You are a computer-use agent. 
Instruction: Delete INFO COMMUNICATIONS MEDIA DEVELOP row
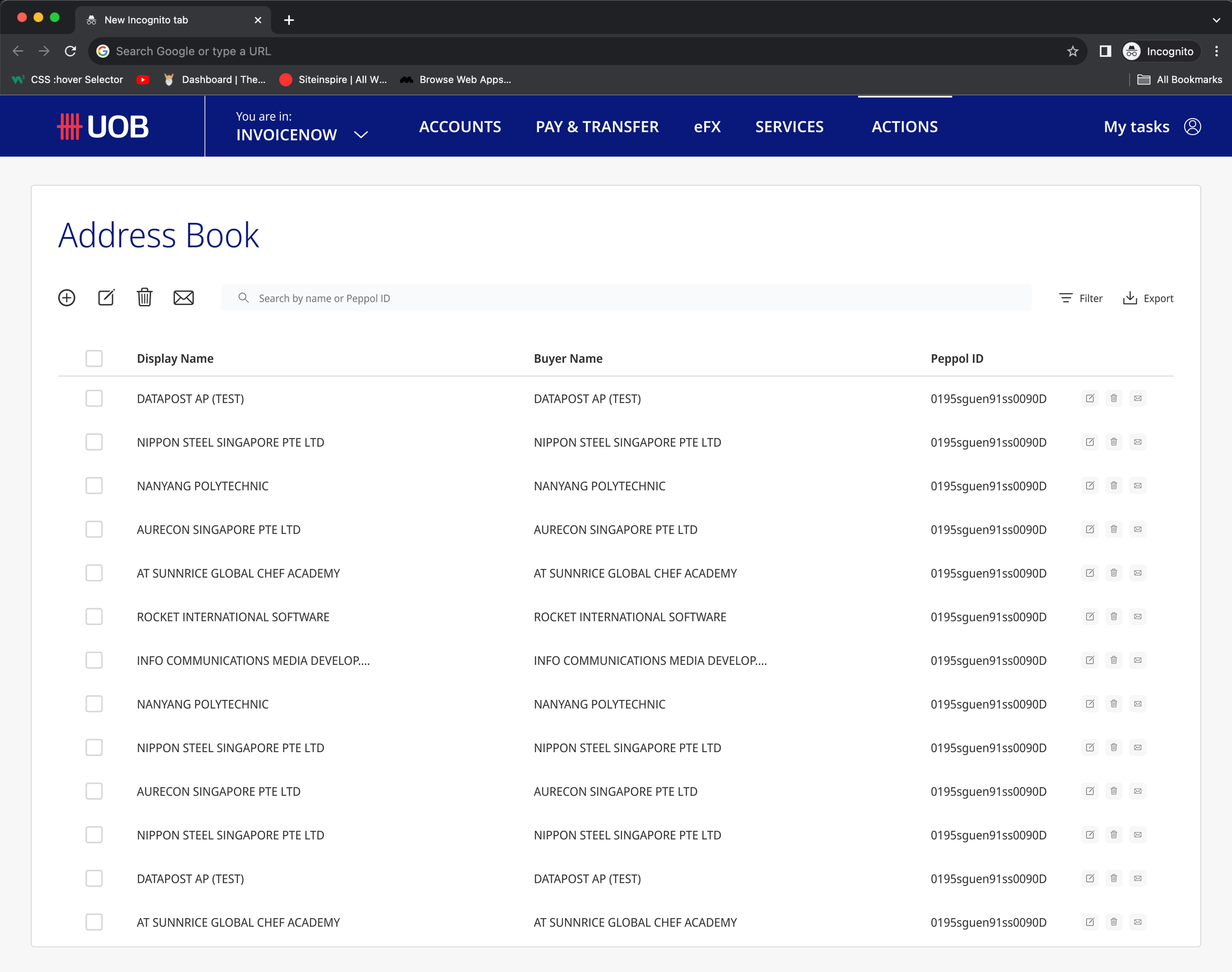pos(1114,660)
